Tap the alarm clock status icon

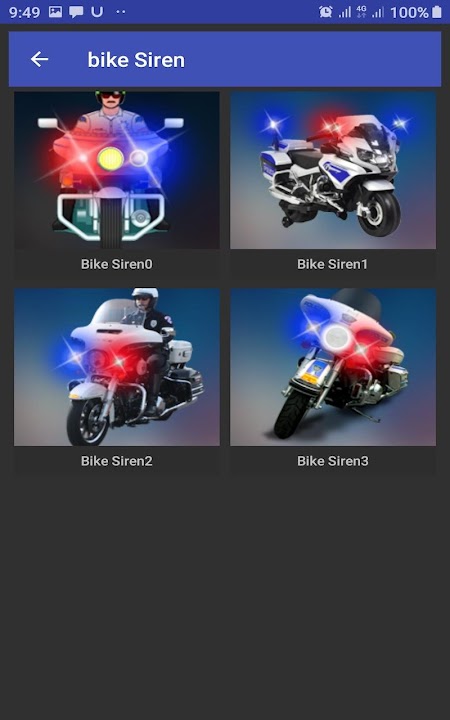pyautogui.click(x=326, y=11)
